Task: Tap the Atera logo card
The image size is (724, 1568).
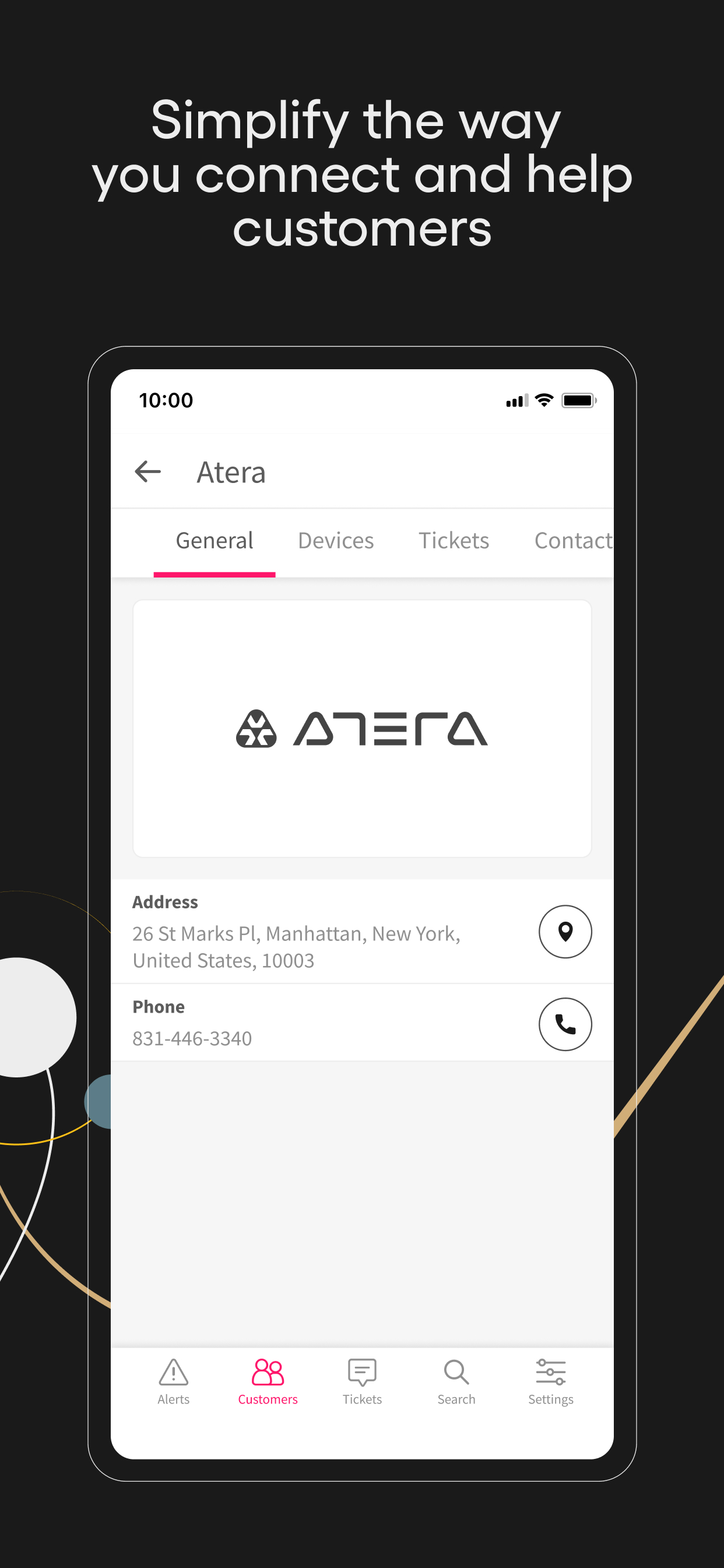Action: coord(362,729)
